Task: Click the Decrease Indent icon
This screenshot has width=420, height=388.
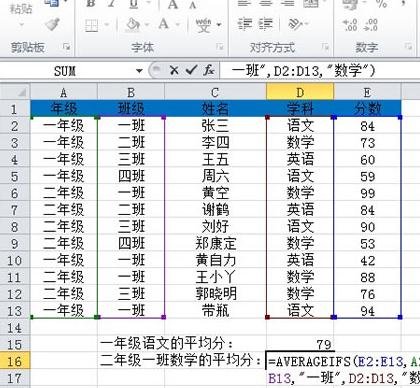Action: tap(245, 24)
